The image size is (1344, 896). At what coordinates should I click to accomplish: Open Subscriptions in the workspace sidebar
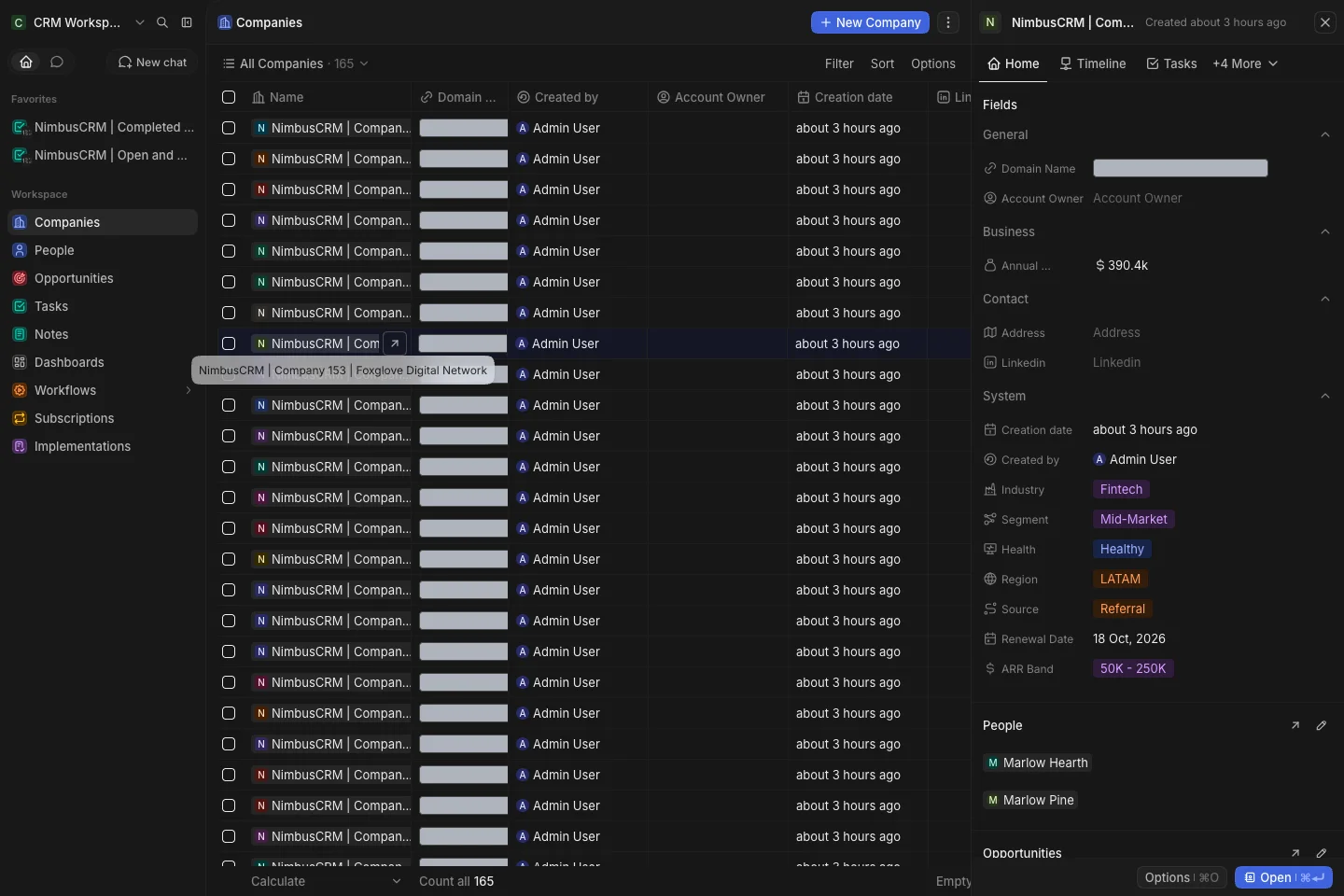pyautogui.click(x=103, y=418)
